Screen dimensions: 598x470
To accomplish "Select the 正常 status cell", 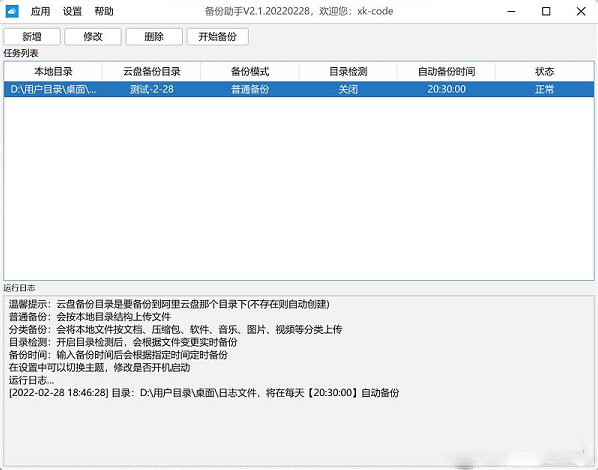I will click(545, 89).
